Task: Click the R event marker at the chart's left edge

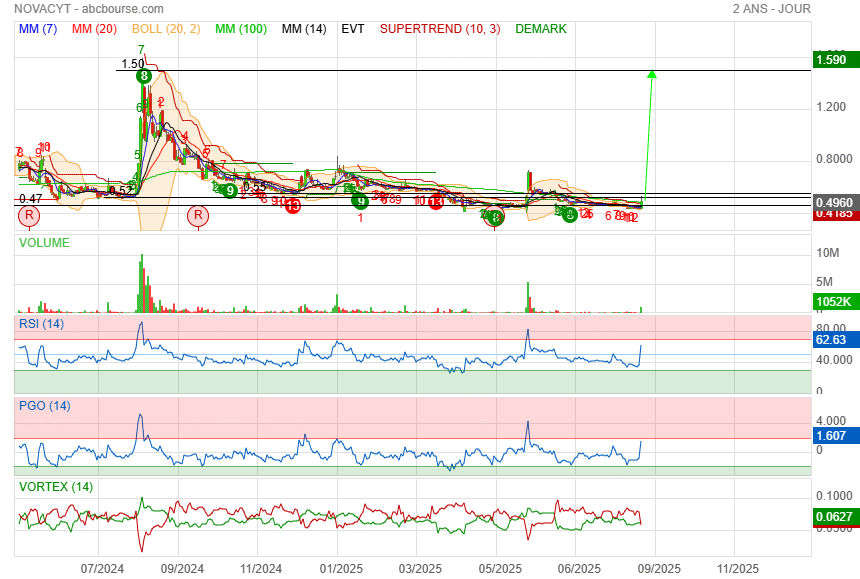Action: pyautogui.click(x=29, y=215)
